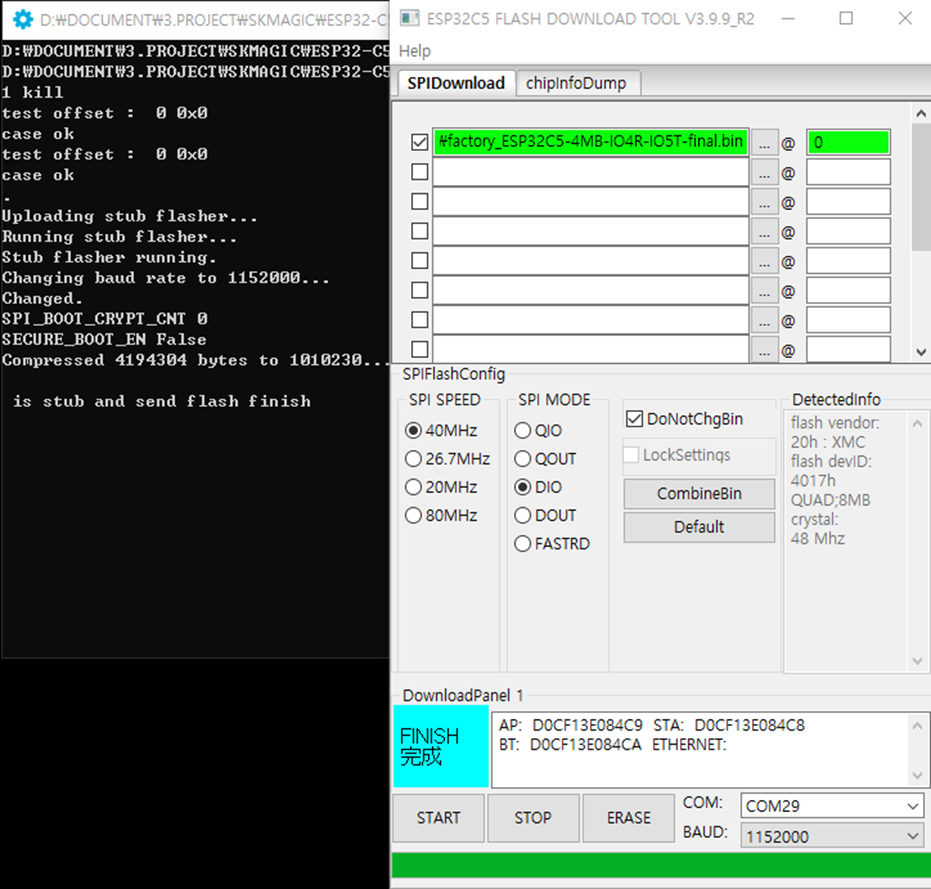Check the fifth file row checkbox
931x889 pixels.
click(420, 260)
